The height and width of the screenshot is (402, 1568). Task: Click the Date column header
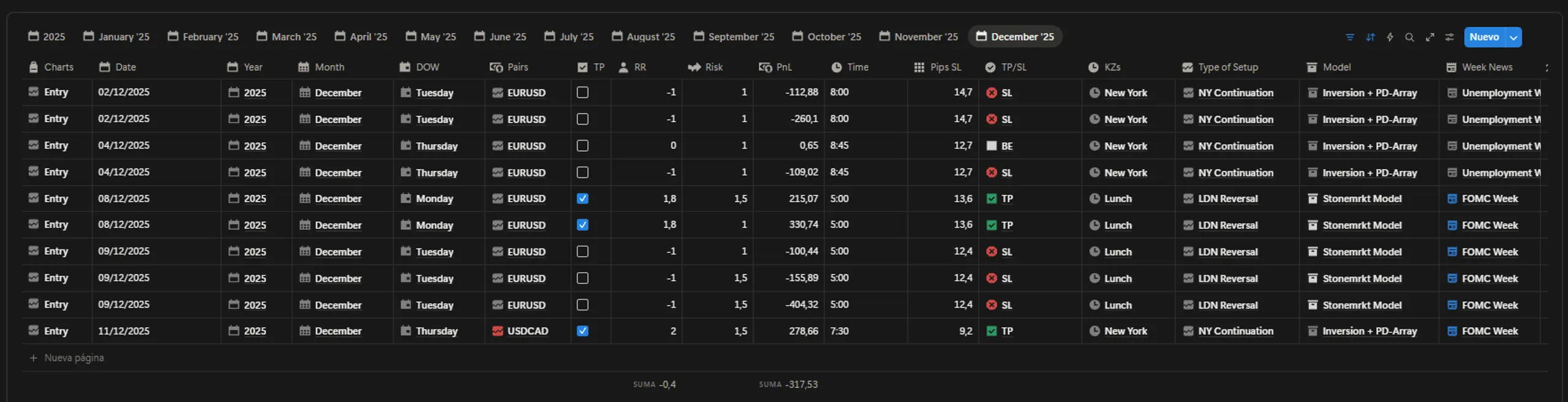click(x=118, y=67)
